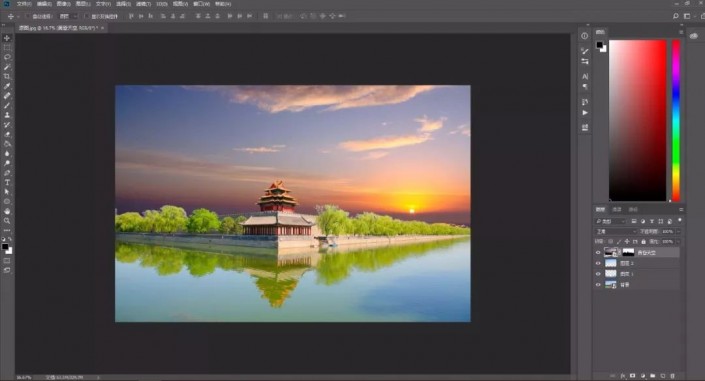Screen dimensions: 705x381
Task: Select the layer mask thumbnail
Action: 628,252
